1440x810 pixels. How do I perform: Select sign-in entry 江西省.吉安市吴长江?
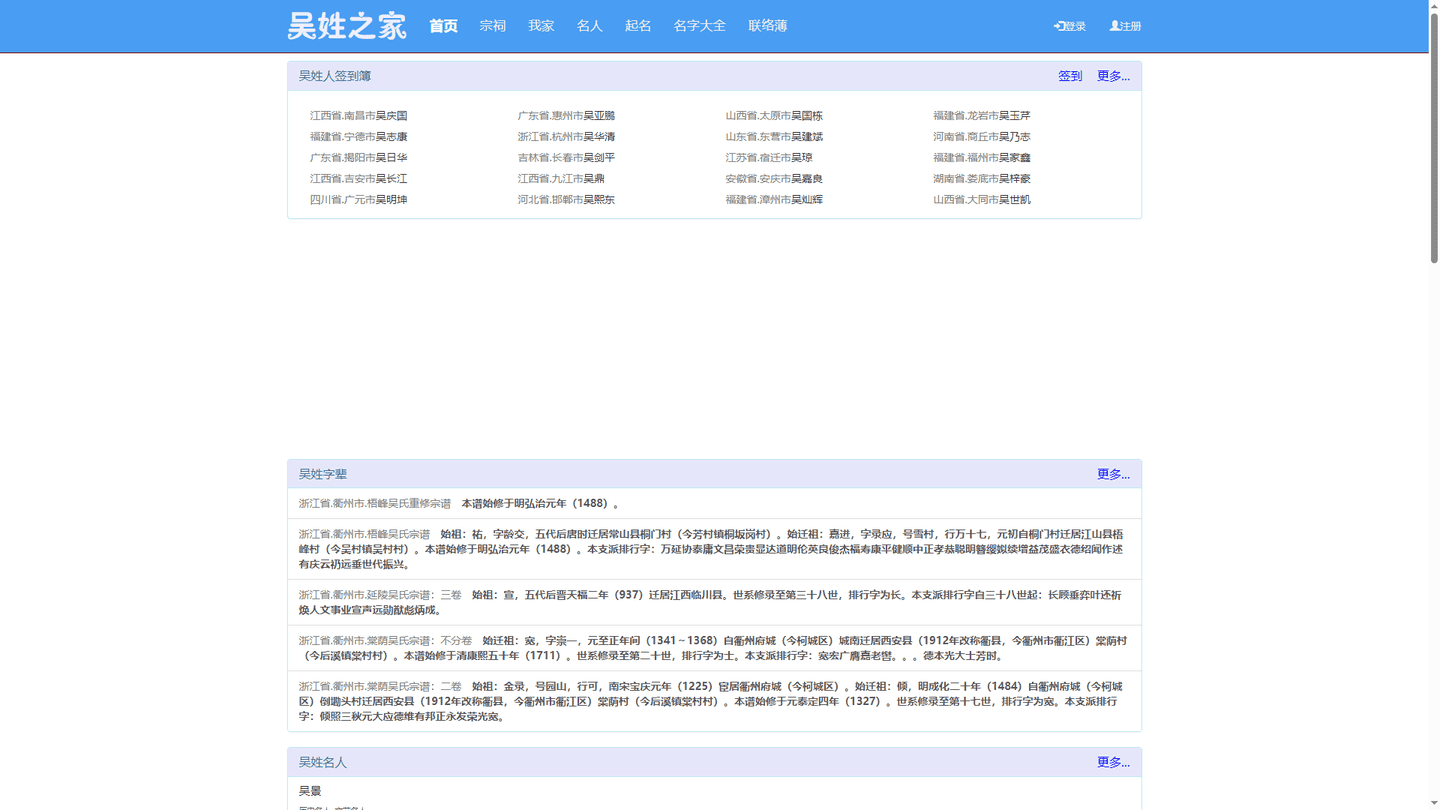[x=359, y=179]
